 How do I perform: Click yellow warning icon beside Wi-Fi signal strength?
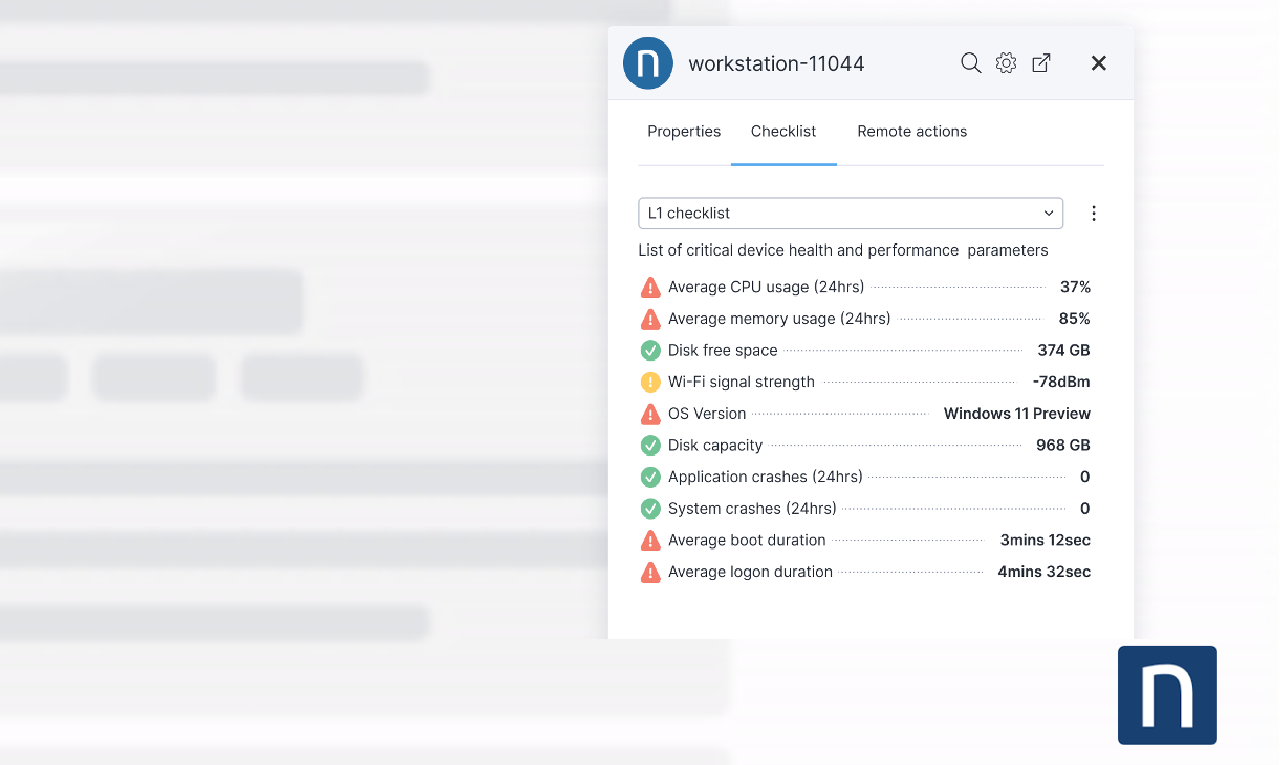(650, 382)
